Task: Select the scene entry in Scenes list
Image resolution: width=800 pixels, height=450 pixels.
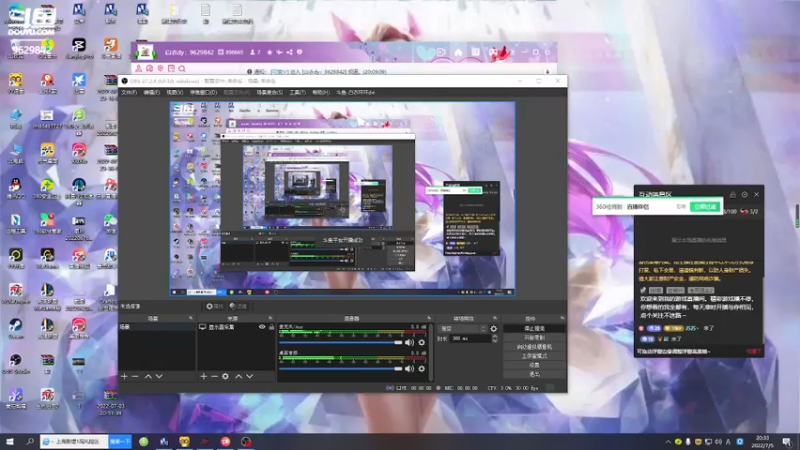Action: pos(157,327)
